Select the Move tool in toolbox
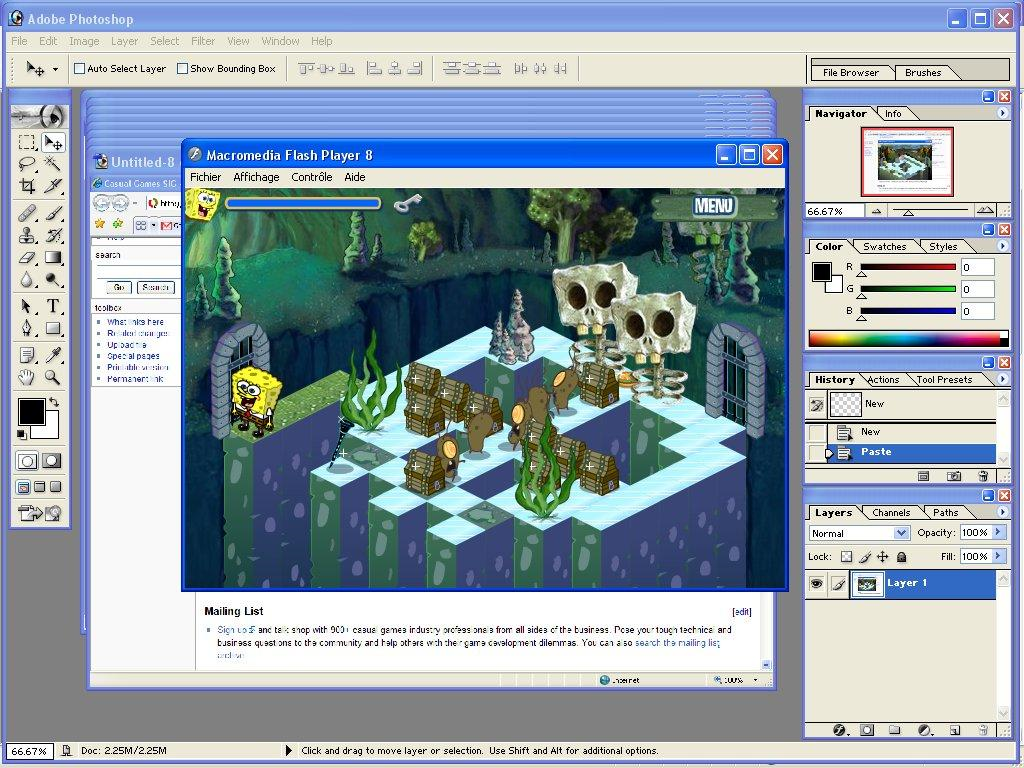Viewport: 1024px width, 768px height. (x=53, y=142)
